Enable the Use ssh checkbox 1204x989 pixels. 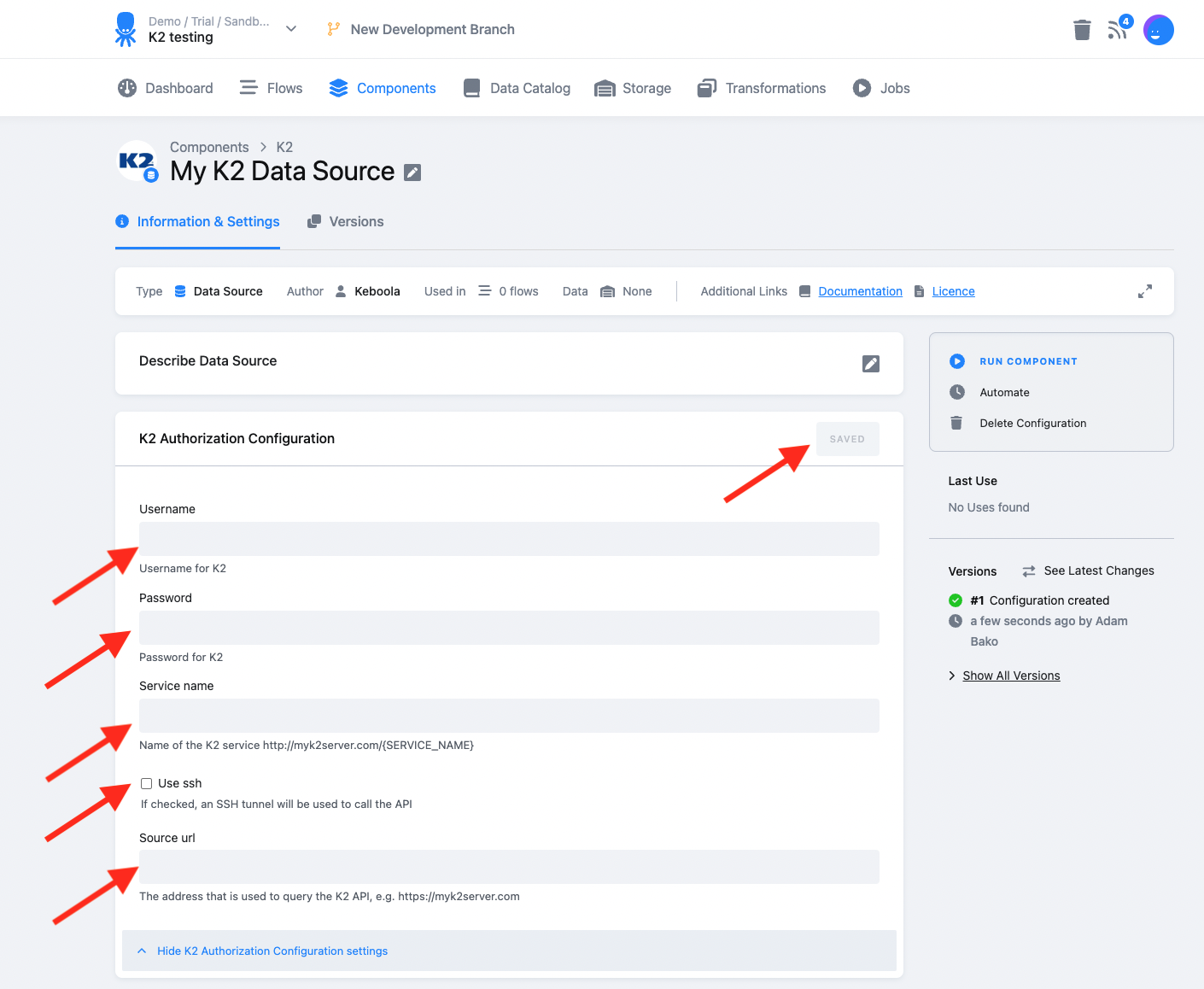(x=147, y=783)
